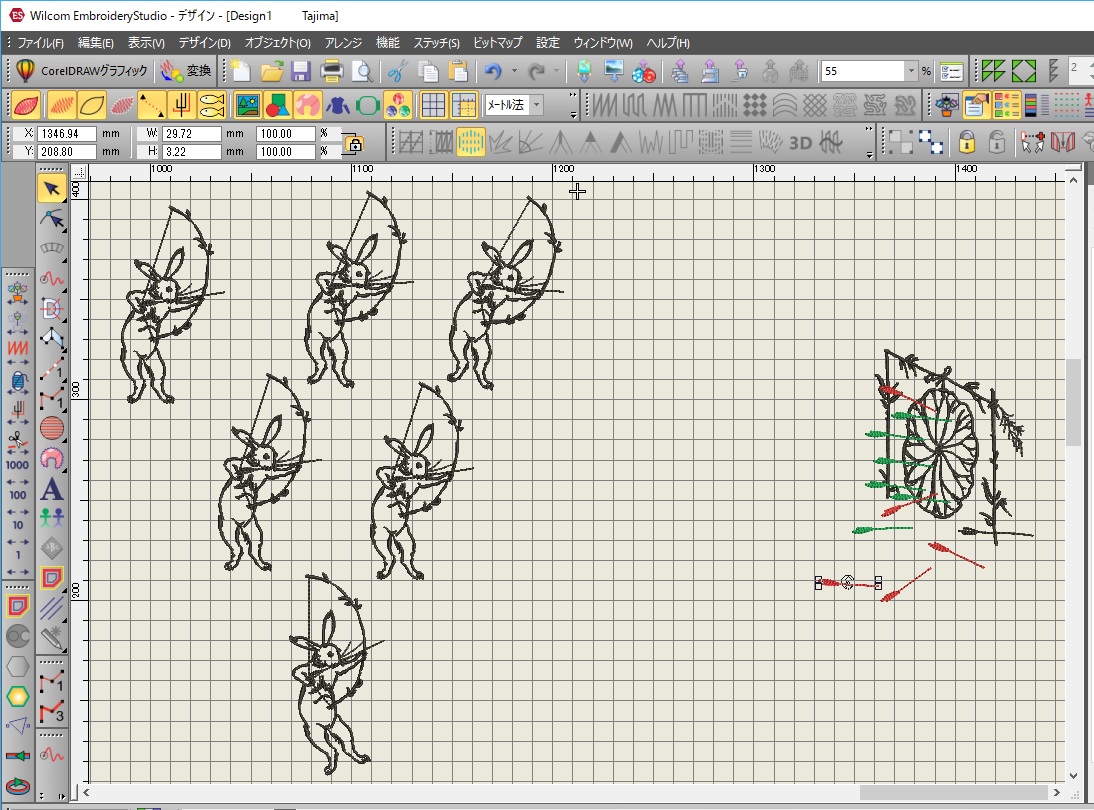This screenshot has height=810, width=1094.
Task: Toggle the TrueView stitch display
Action: [x=26, y=105]
